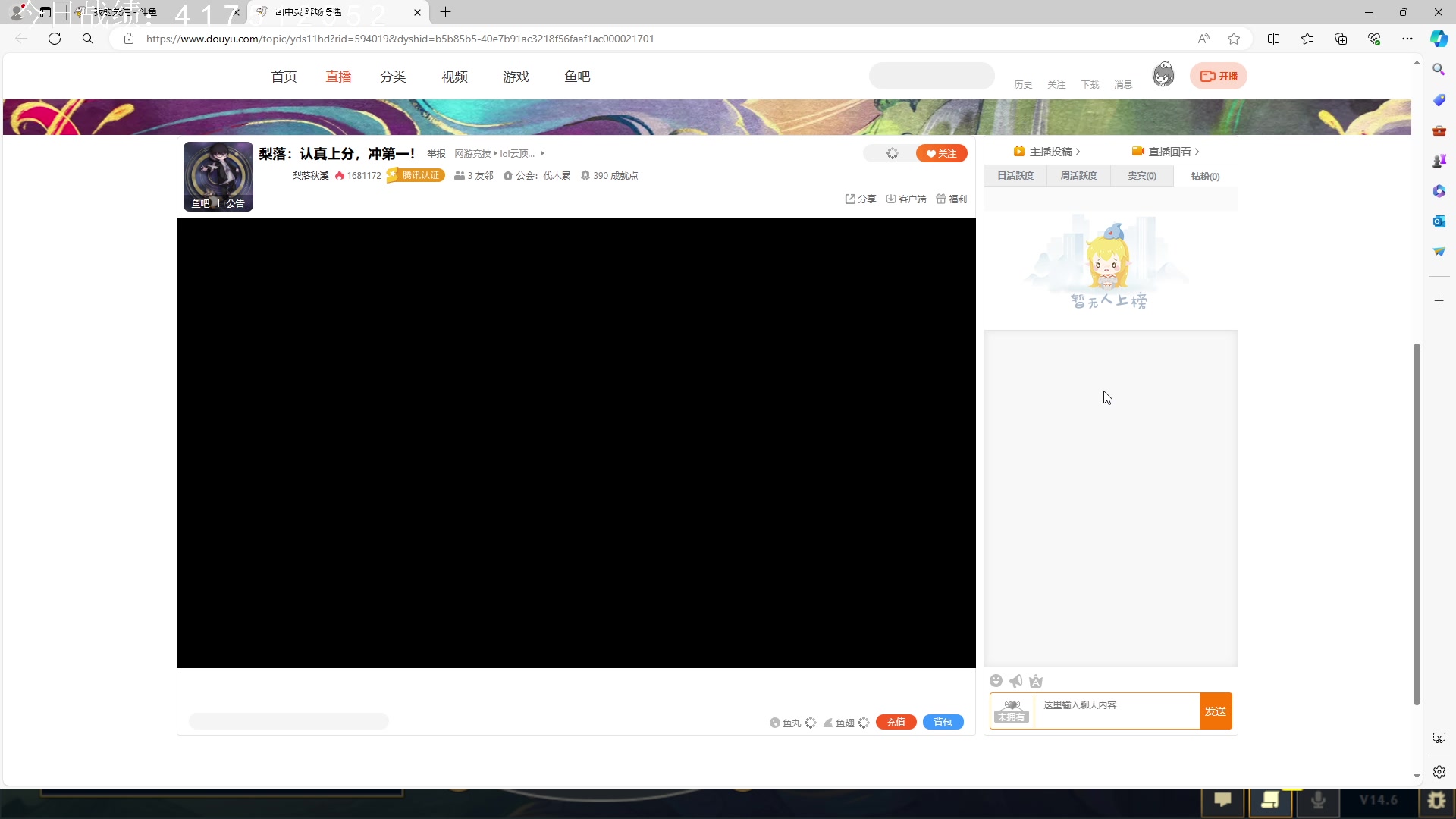Open sidebar settings gear icon

point(1439,772)
